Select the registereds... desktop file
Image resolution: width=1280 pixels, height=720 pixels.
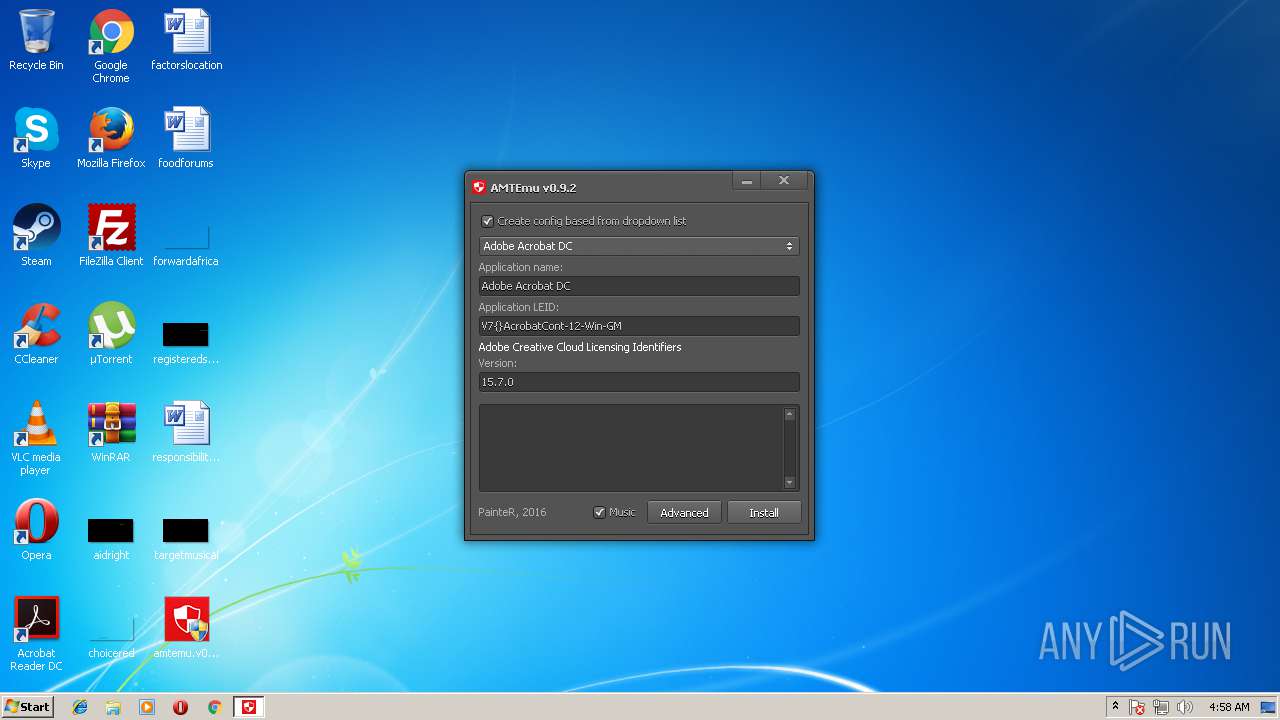186,343
